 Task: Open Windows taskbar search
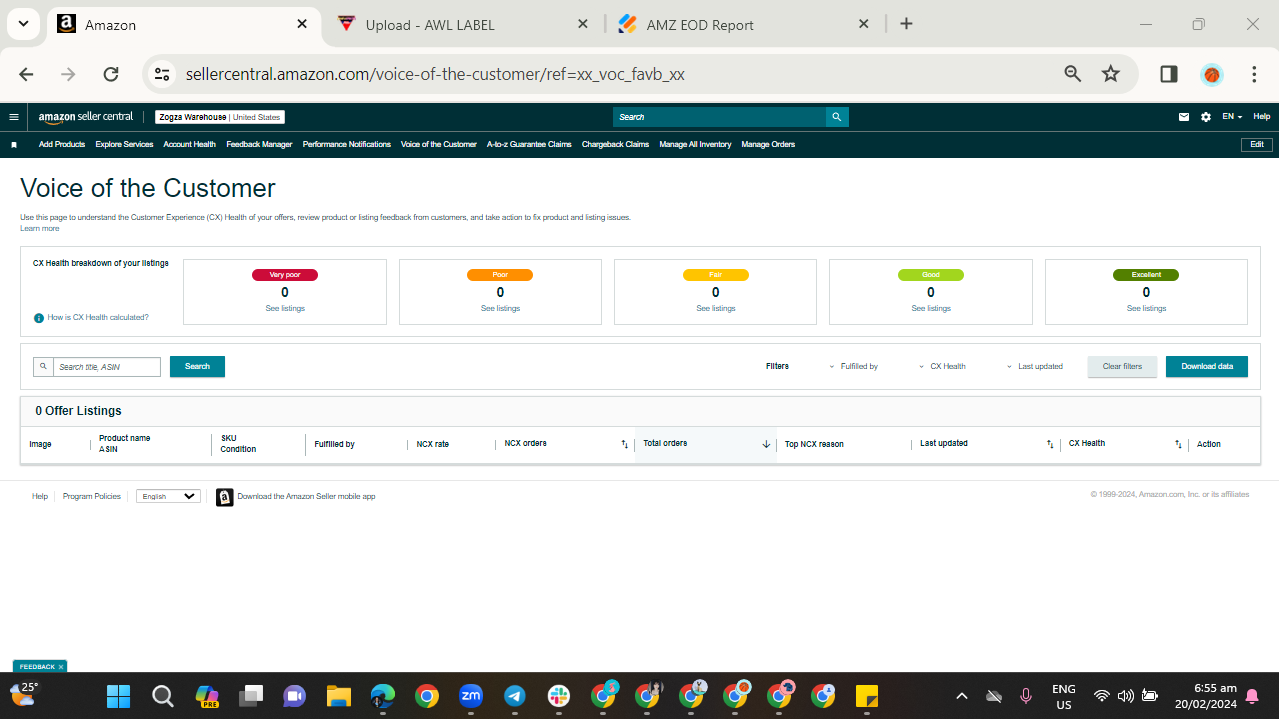click(163, 696)
